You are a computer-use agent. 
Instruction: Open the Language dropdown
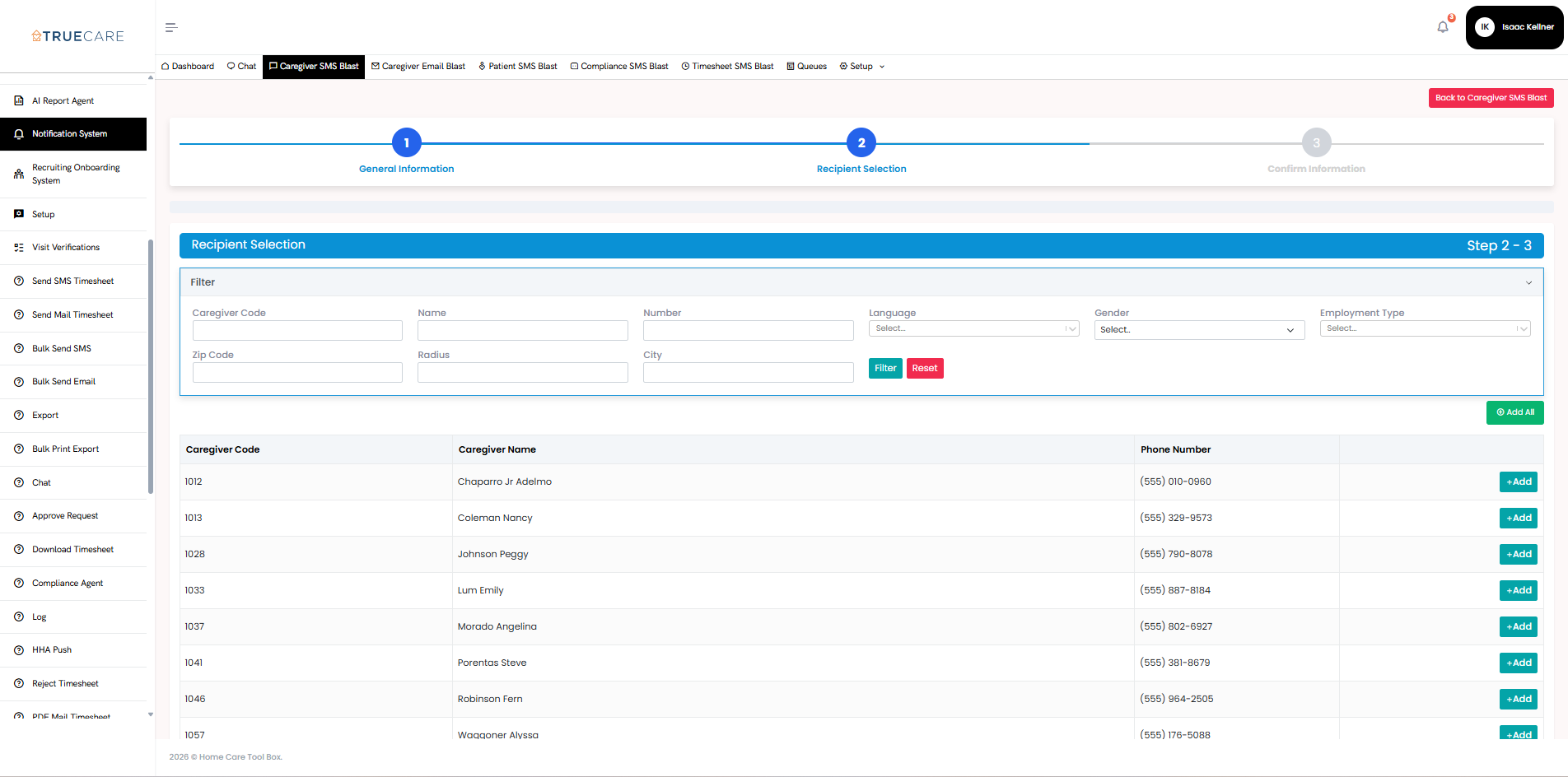click(973, 328)
